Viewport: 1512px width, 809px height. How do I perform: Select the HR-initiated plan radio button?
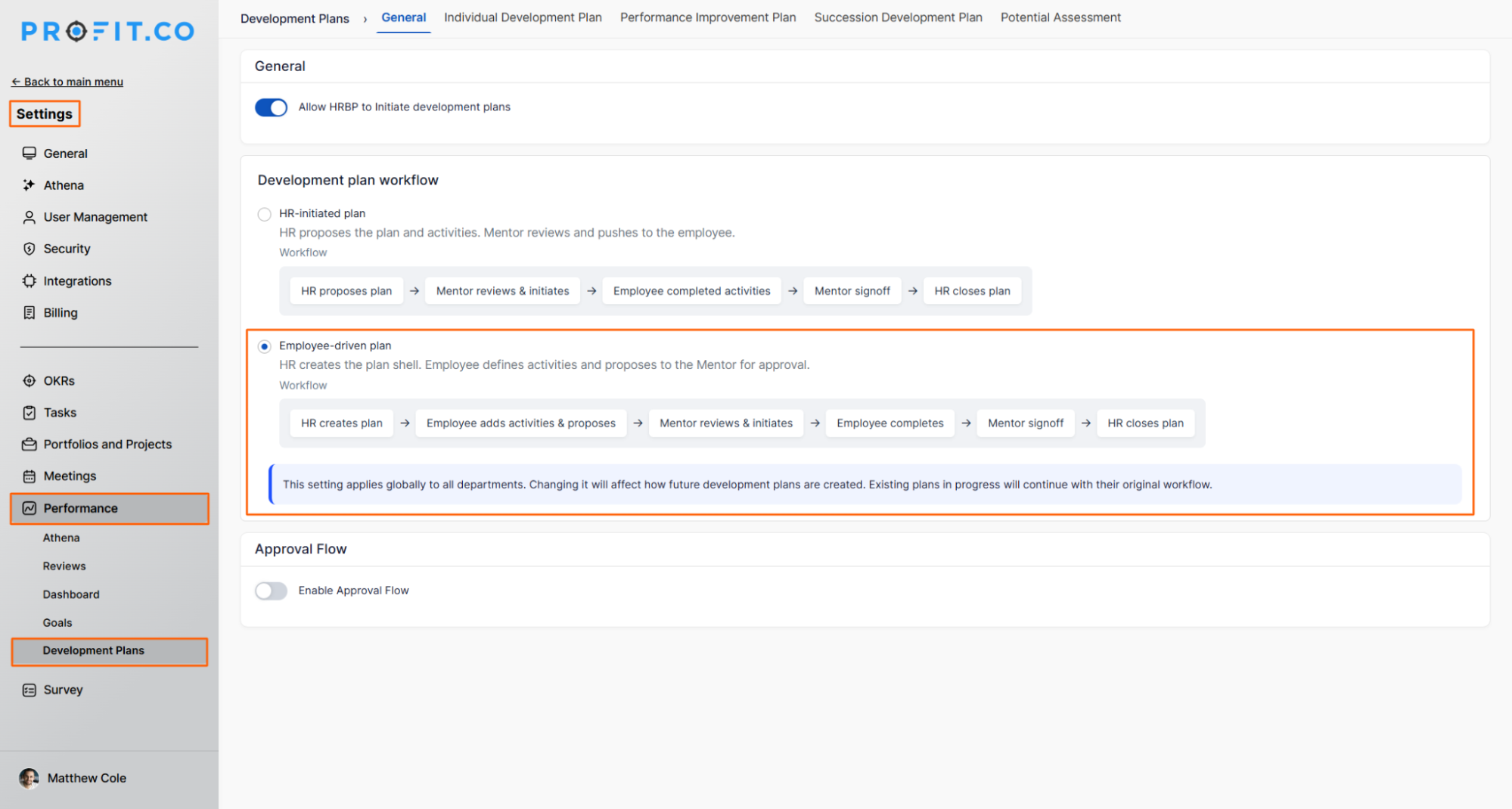tap(264, 214)
